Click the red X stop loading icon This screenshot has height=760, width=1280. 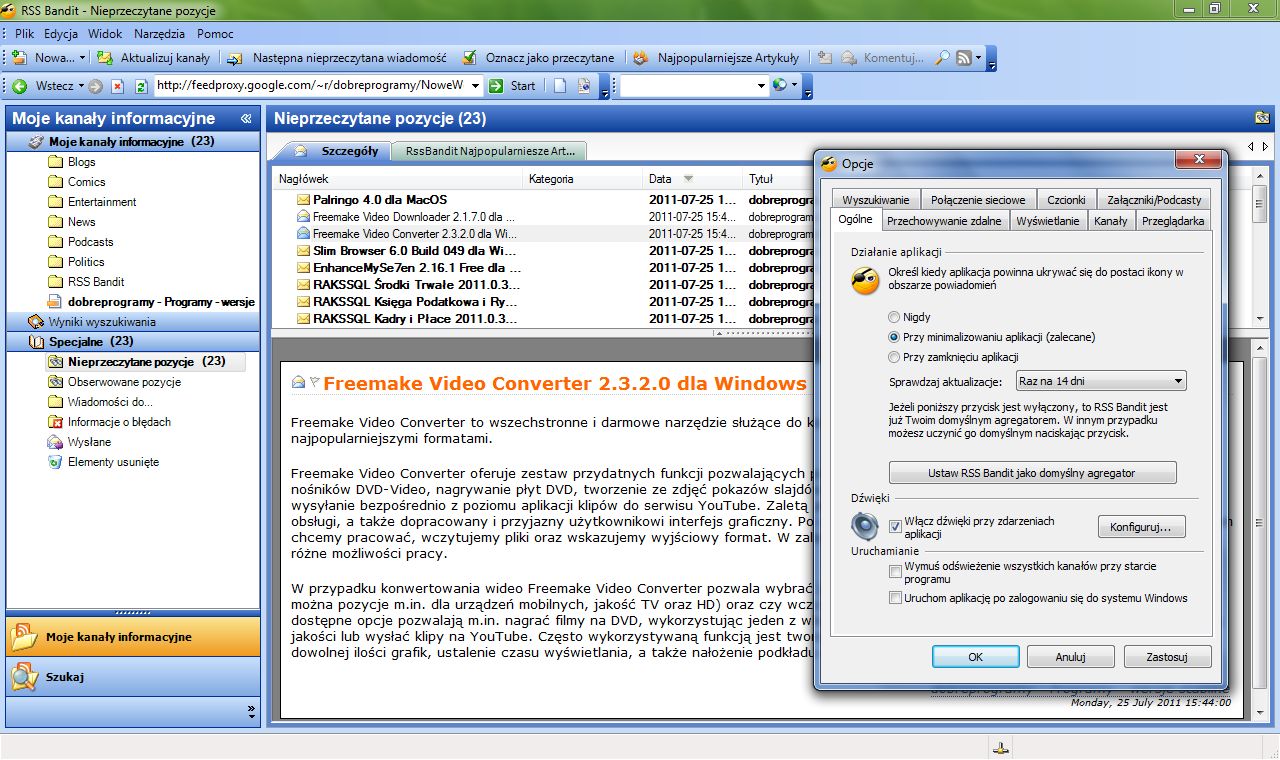click(118, 86)
